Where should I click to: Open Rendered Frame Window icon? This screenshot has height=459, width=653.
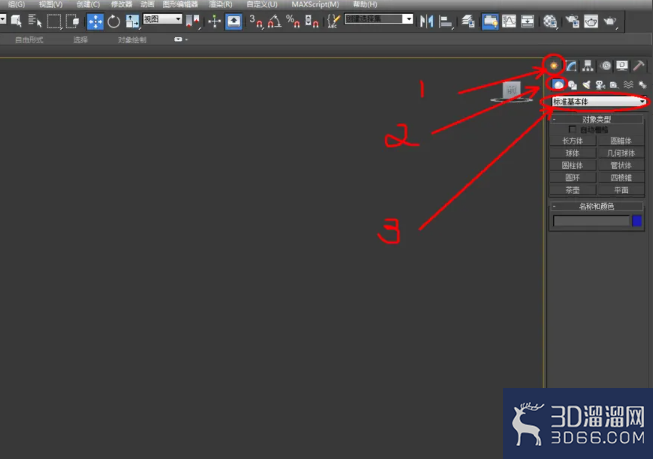click(x=591, y=21)
